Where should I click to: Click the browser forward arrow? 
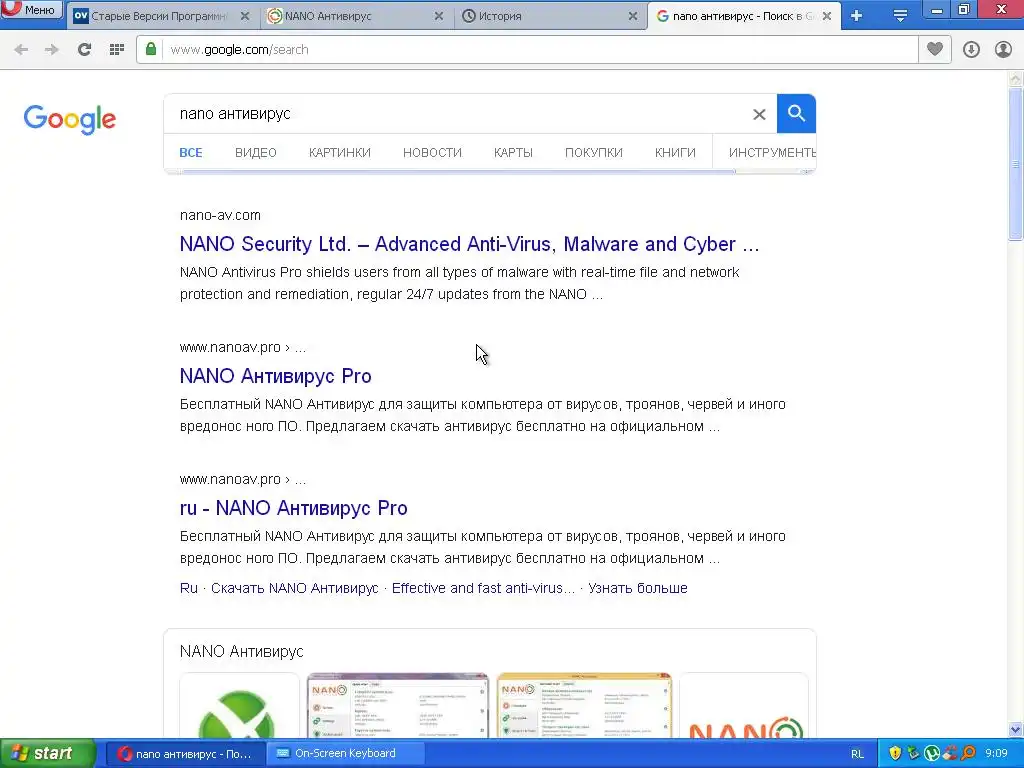[52, 50]
